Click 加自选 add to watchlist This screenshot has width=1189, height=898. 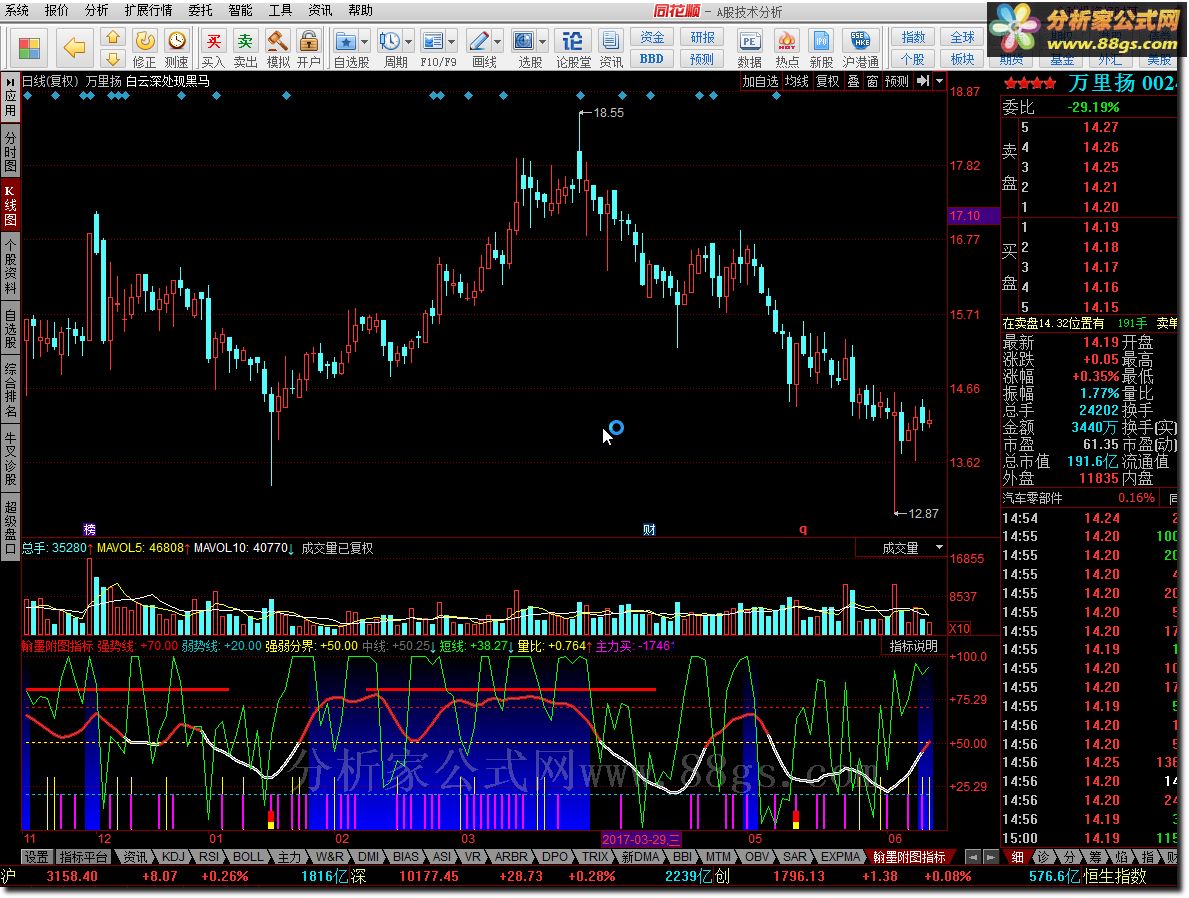point(760,81)
